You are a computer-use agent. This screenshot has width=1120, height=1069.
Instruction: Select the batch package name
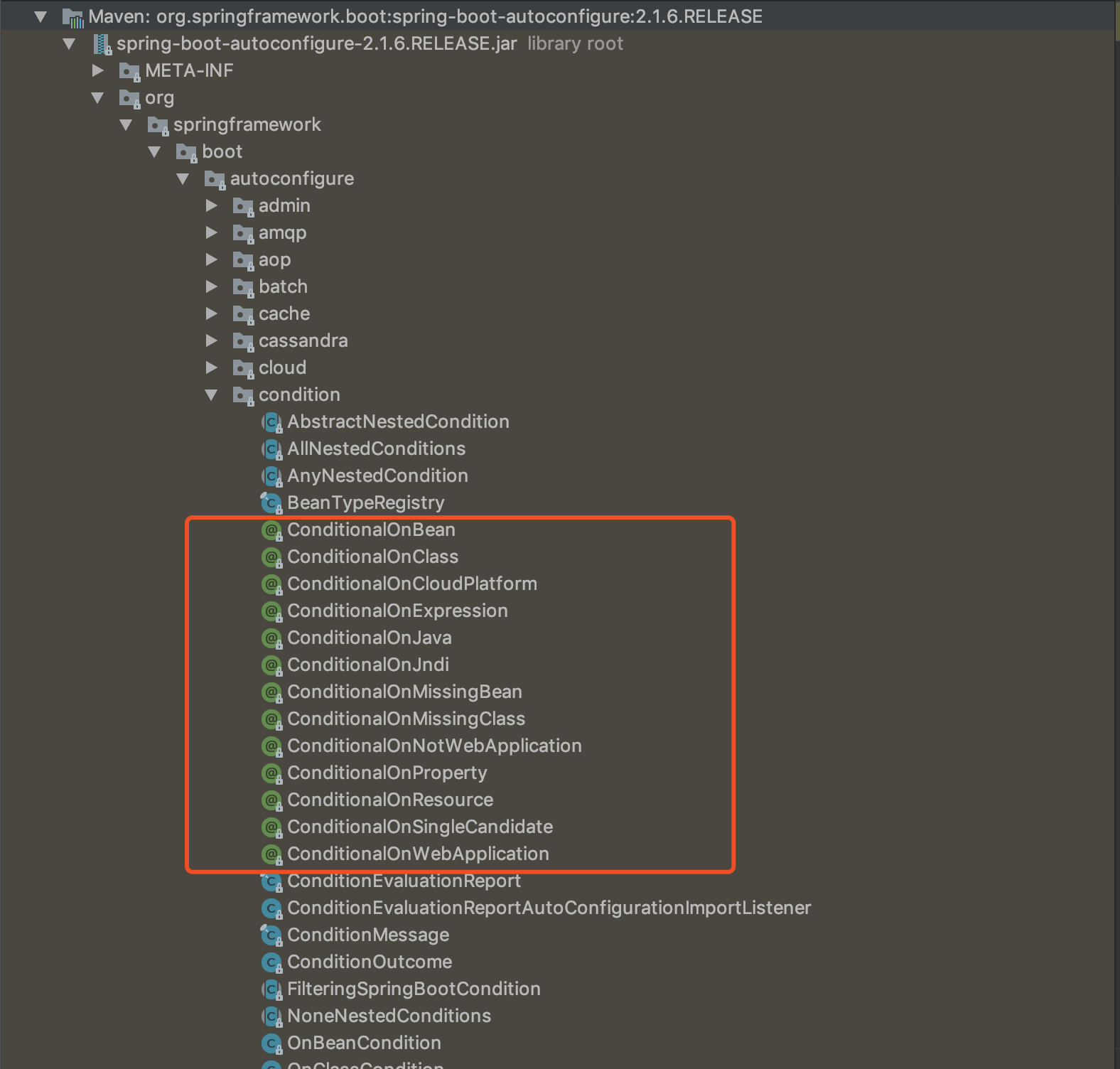pyautogui.click(x=284, y=286)
